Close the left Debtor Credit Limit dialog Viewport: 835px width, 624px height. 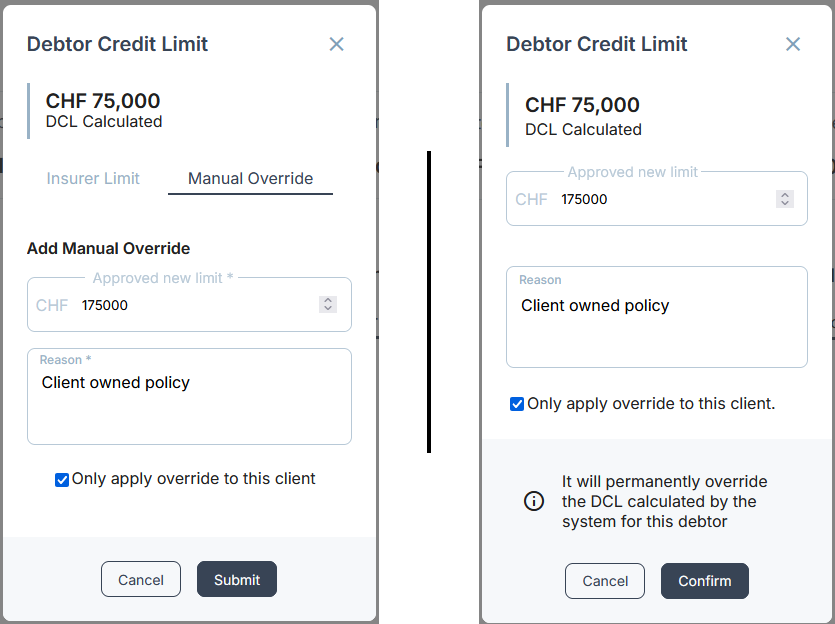[x=336, y=44]
